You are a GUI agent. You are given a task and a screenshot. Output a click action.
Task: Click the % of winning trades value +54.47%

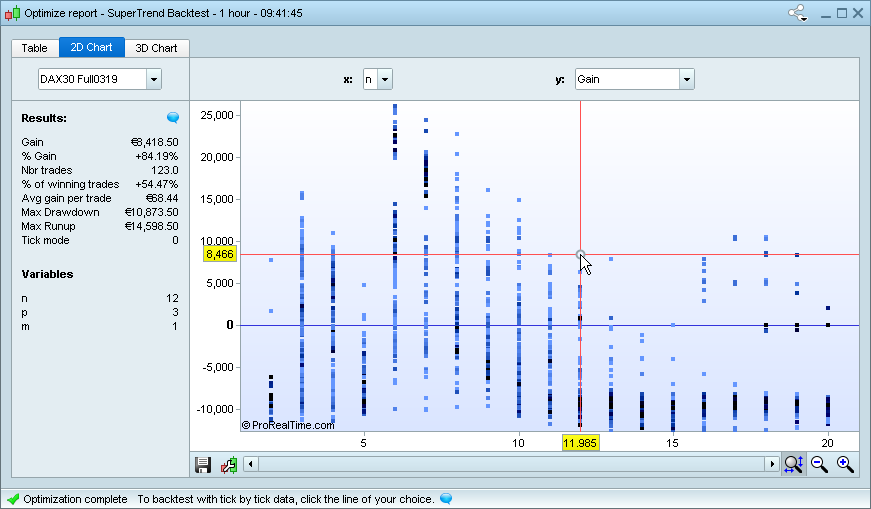tap(157, 184)
